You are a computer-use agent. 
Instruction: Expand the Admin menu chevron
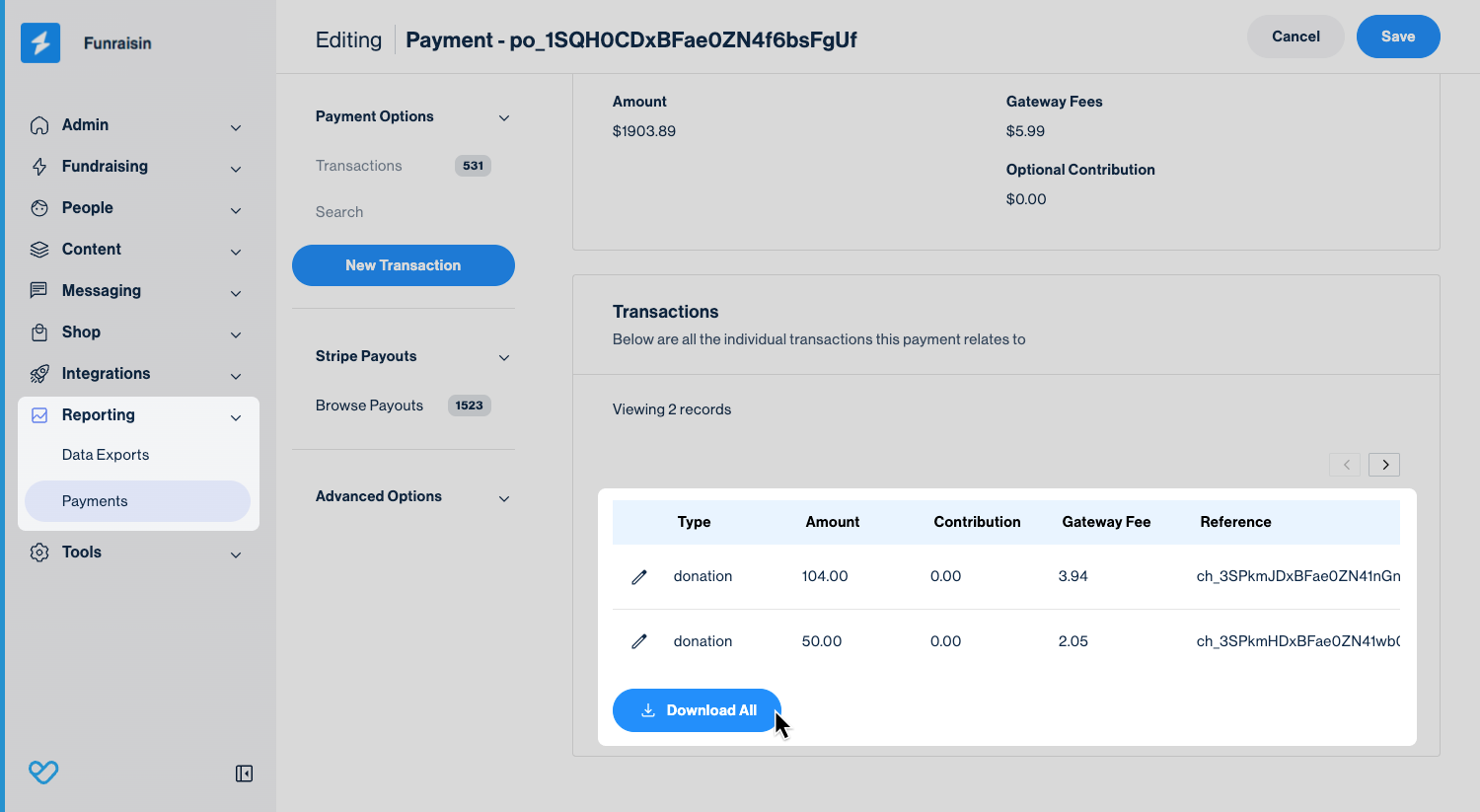(x=236, y=127)
